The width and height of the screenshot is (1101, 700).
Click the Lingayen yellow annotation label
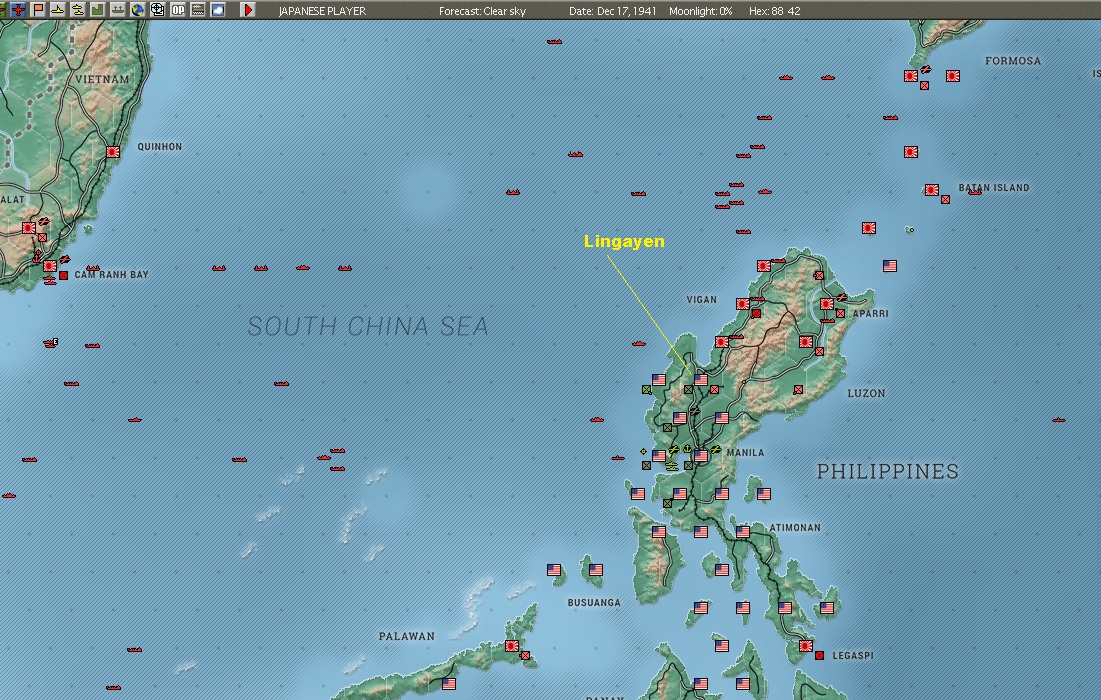click(x=624, y=241)
